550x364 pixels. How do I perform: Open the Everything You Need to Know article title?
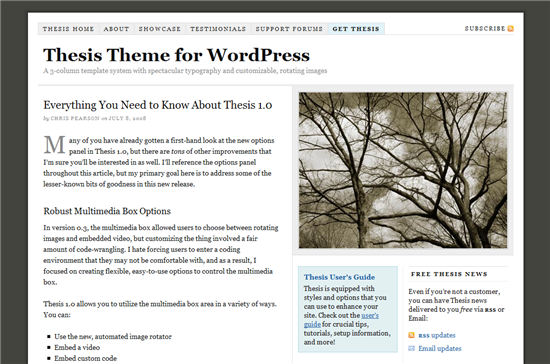click(158, 105)
